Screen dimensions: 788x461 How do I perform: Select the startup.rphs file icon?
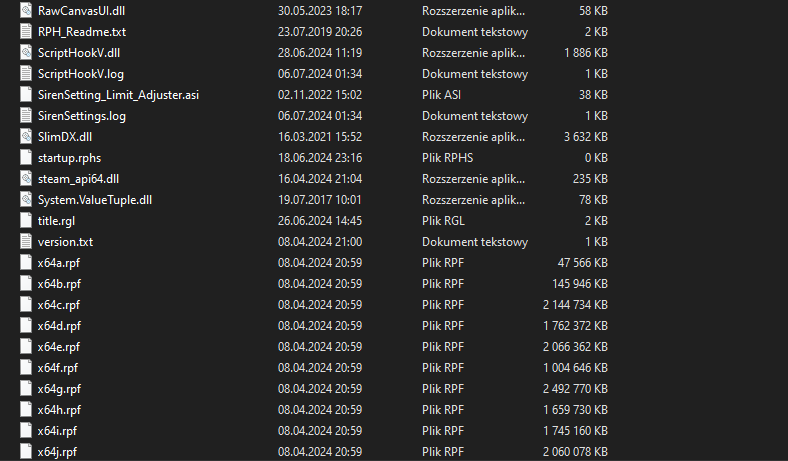click(26, 157)
